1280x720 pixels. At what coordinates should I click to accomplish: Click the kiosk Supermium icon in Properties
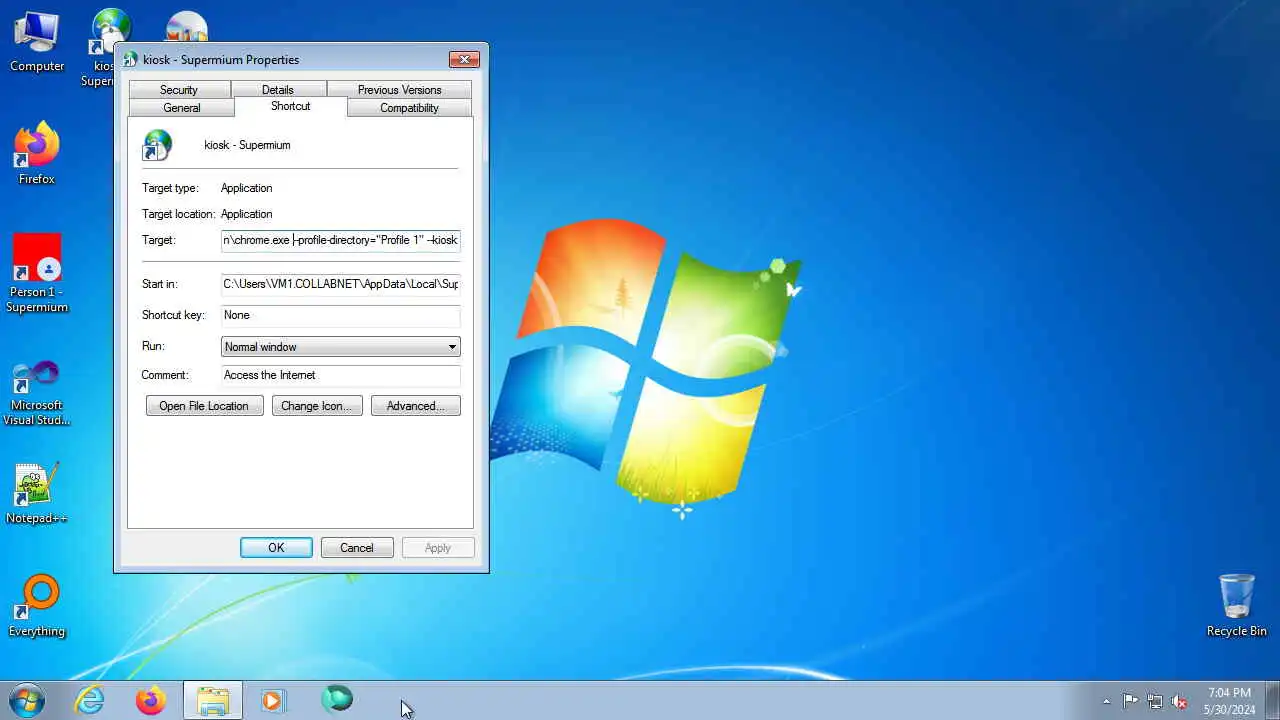(158, 145)
